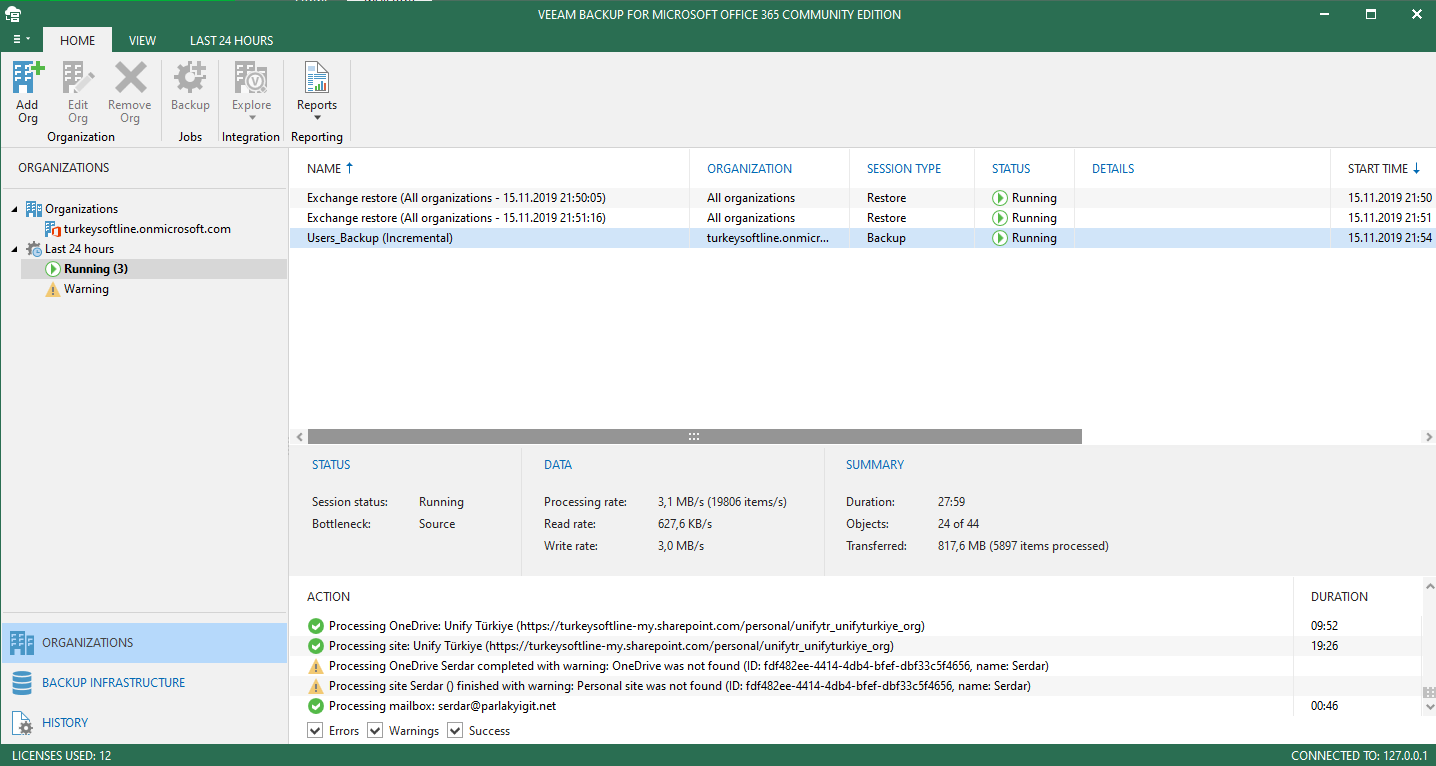Switch to the VIEW ribbon tab
Image resolution: width=1436 pixels, height=766 pixels.
coord(142,40)
